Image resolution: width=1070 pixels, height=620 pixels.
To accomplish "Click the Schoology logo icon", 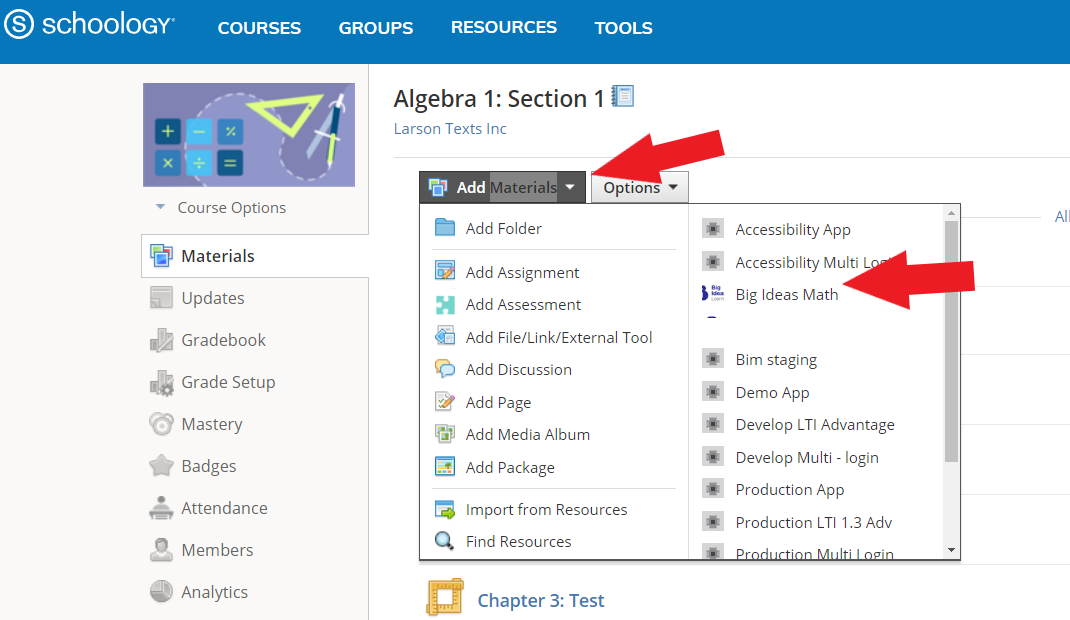I will pos(20,26).
